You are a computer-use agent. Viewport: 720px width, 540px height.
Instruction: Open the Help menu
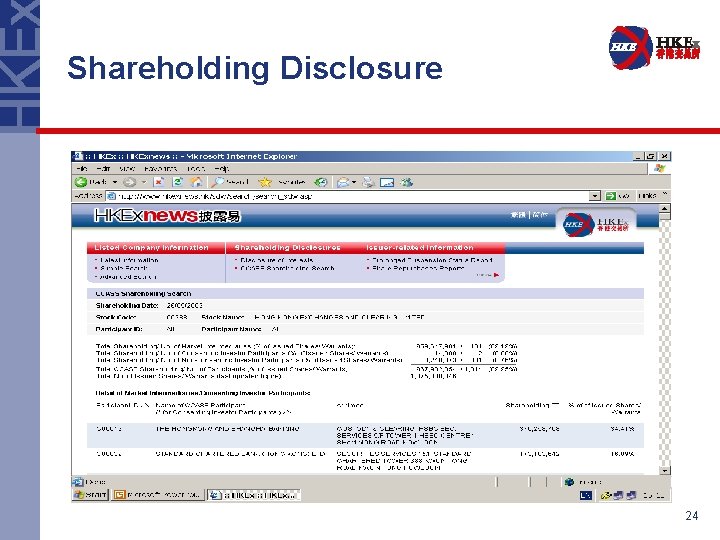click(222, 169)
